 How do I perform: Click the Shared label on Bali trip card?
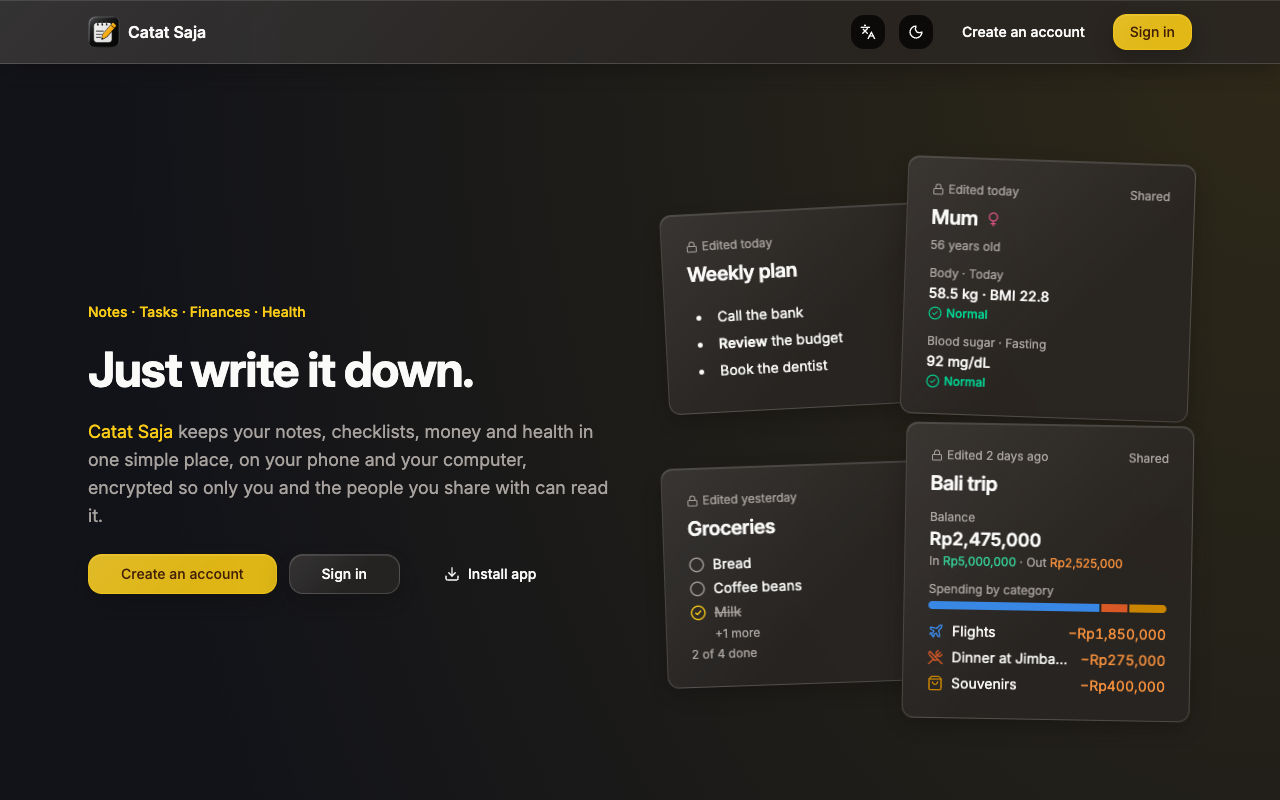[1149, 458]
